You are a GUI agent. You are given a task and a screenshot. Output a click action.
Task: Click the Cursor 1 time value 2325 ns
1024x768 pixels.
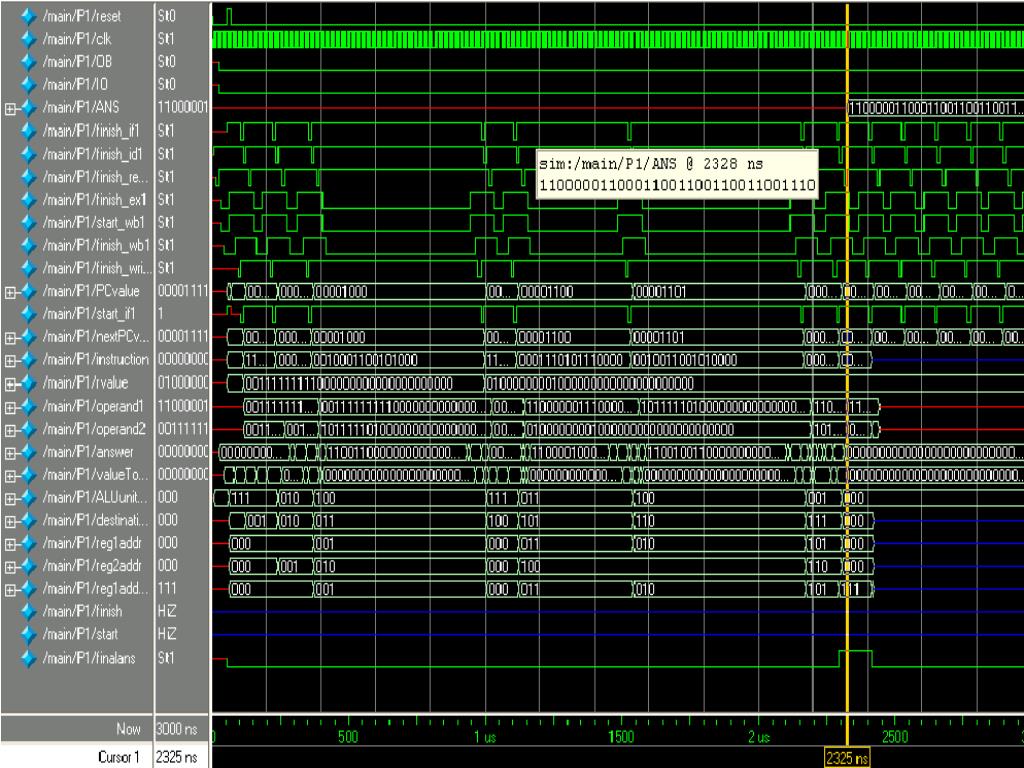click(x=176, y=757)
